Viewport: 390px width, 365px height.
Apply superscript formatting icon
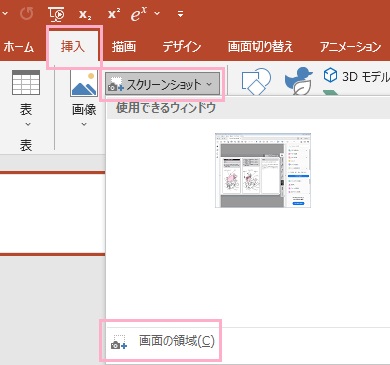point(114,14)
